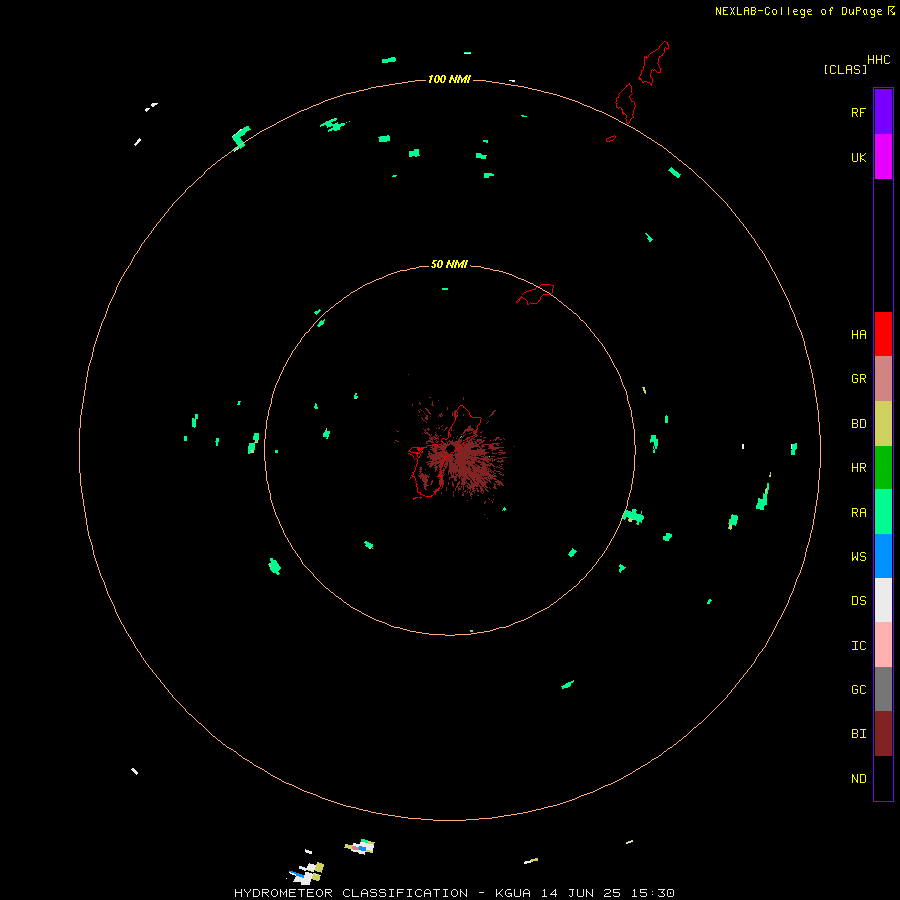Image resolution: width=900 pixels, height=900 pixels.
Task: Click the HR dark green legend swatch
Action: pos(883,467)
